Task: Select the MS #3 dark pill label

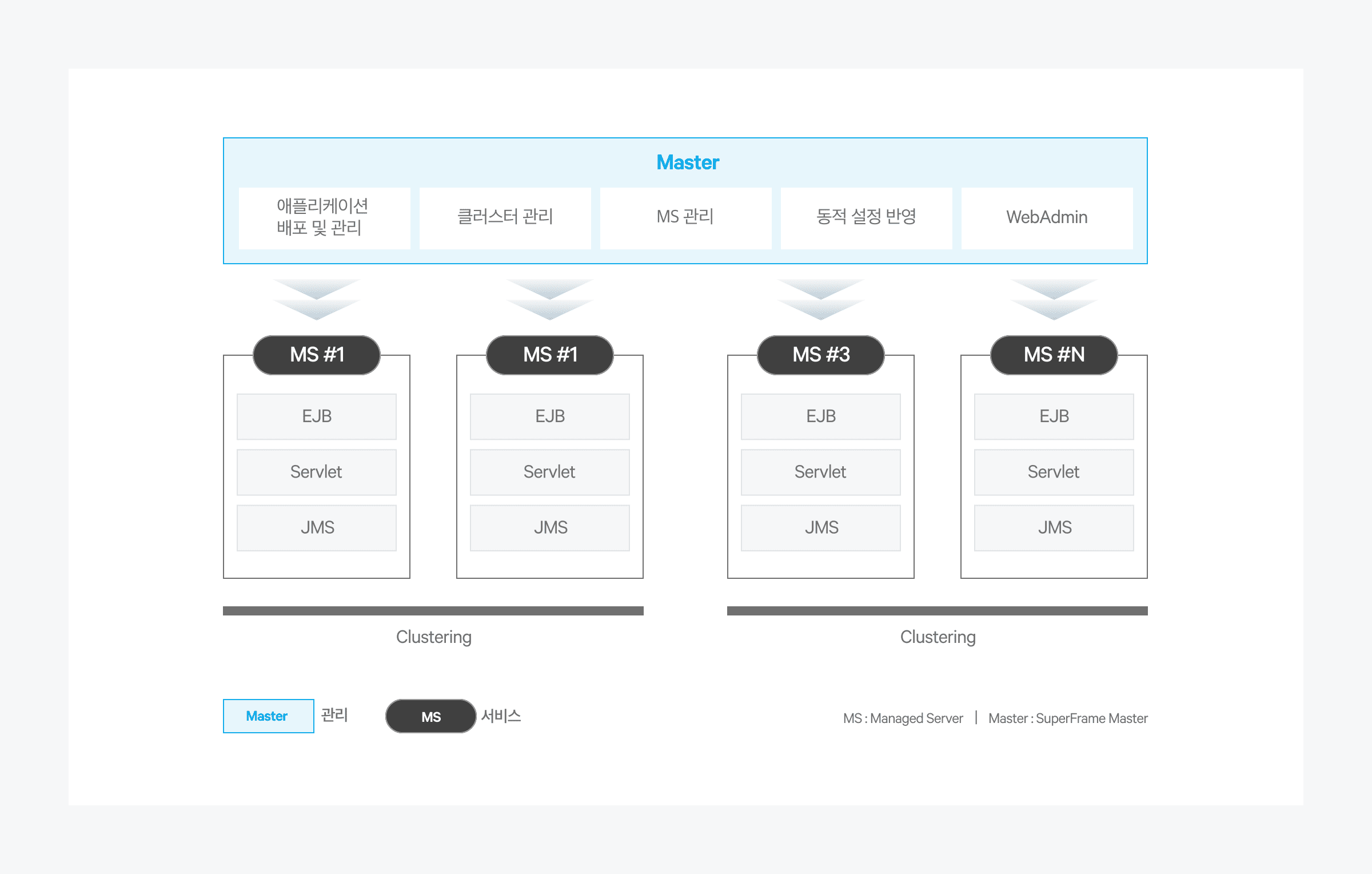Action: click(820, 355)
